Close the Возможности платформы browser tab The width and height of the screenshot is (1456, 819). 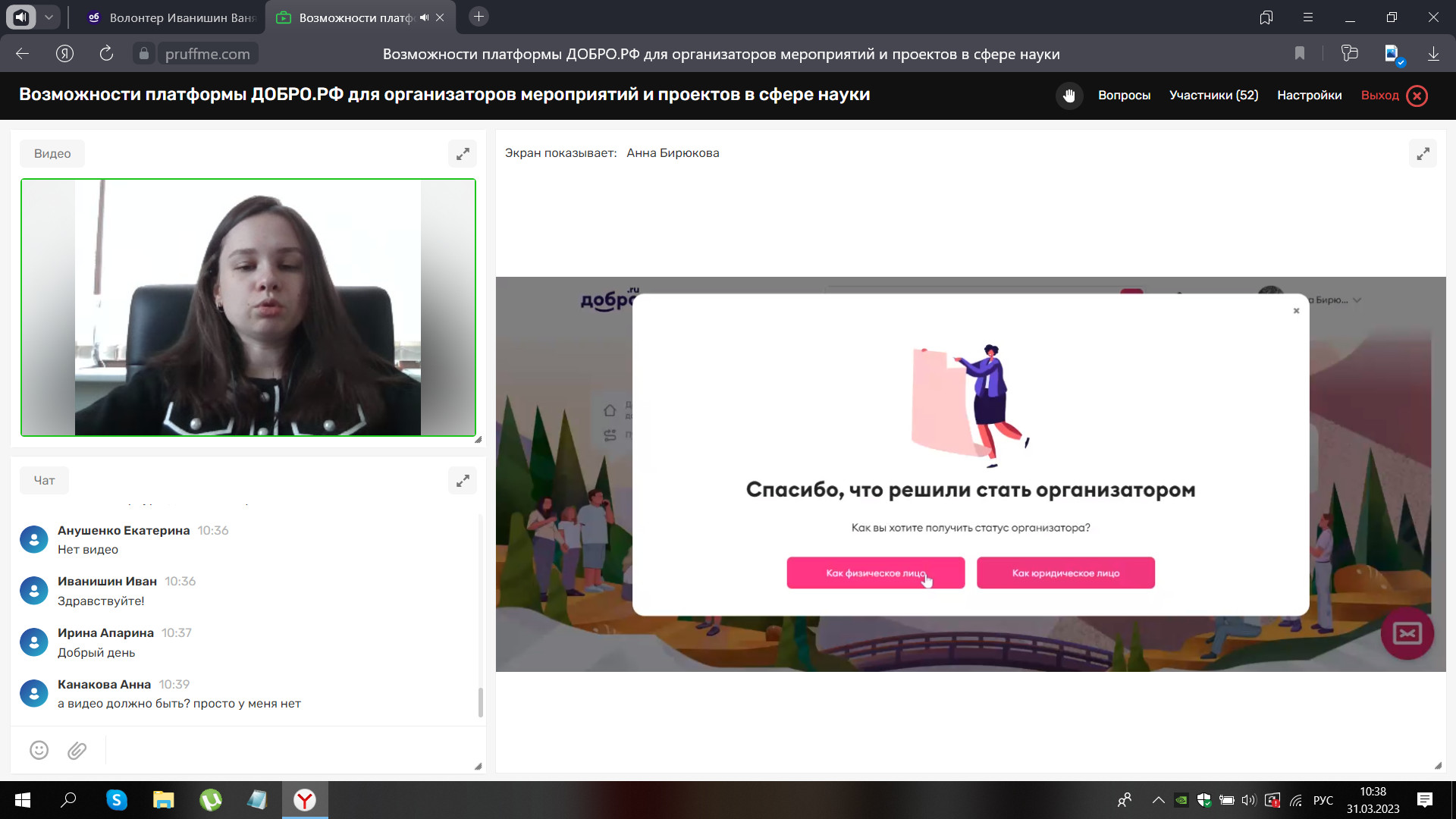(440, 17)
